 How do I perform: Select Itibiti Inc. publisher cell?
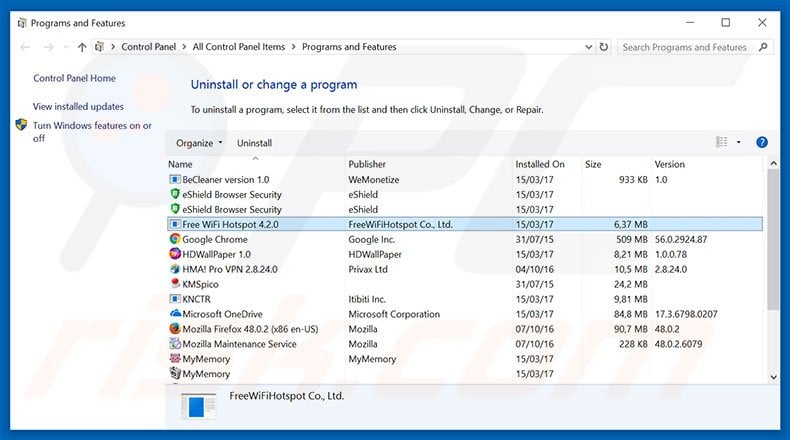click(x=367, y=299)
